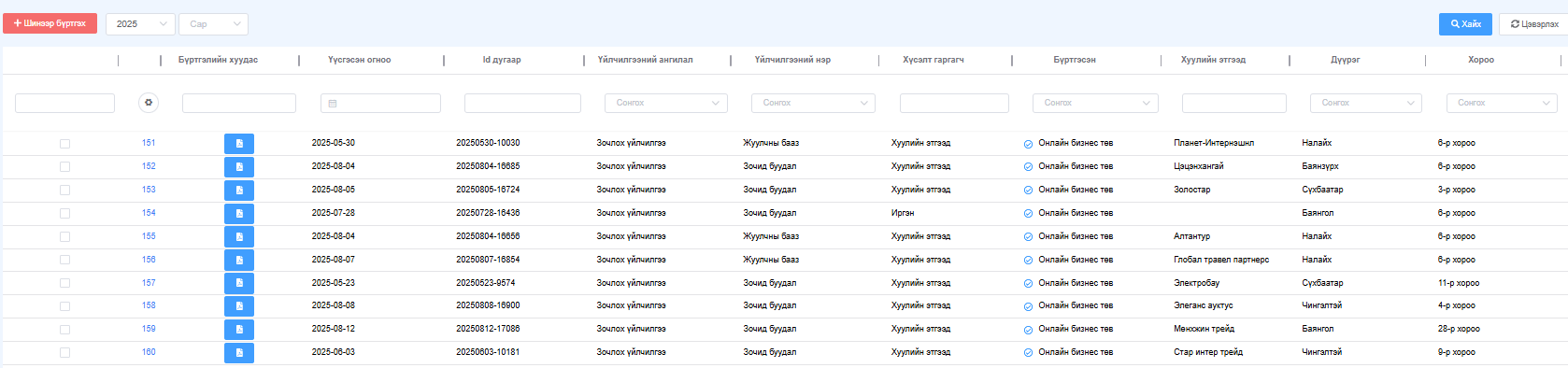The width and height of the screenshot is (1568, 368).
Task: Click verified check icon in row 20250603-10181
Action: [x=1028, y=353]
